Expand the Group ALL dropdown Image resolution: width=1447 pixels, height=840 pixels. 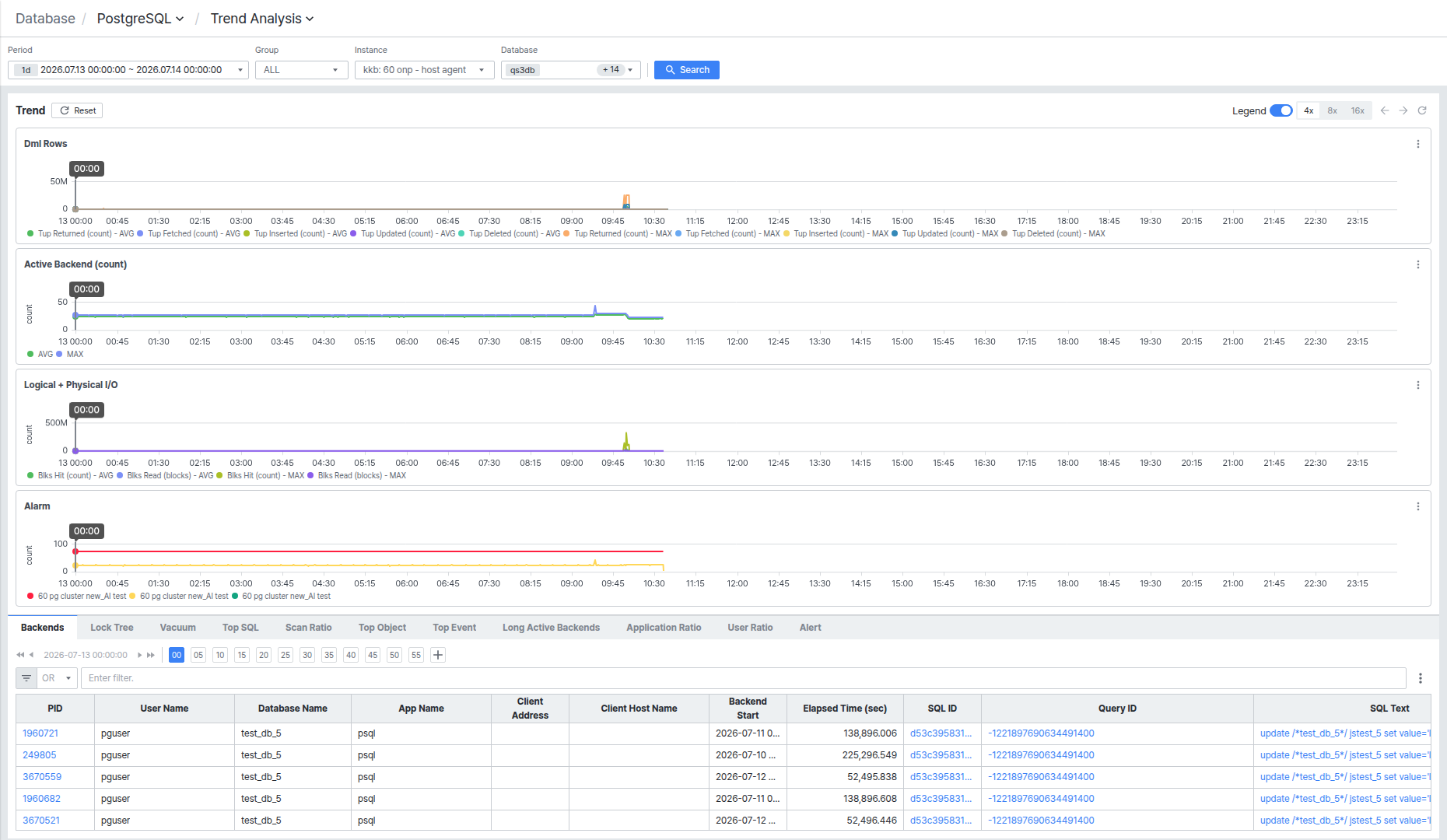[x=301, y=70]
